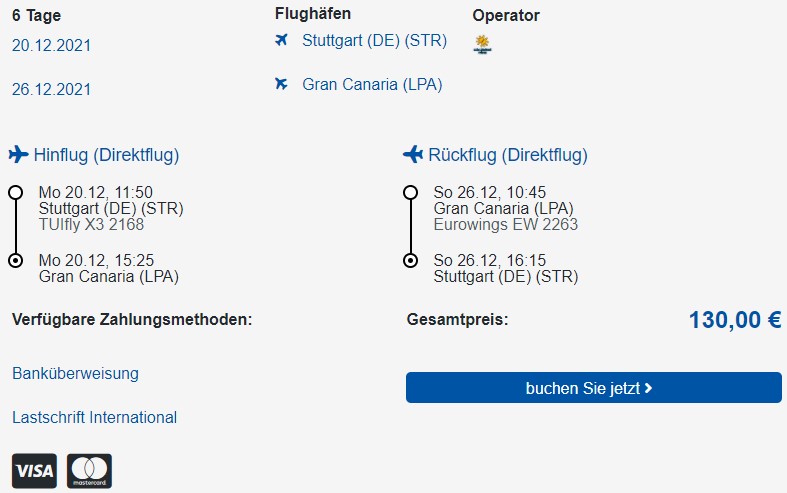Select the Mastercard payment logo
Screen dimensions: 787x493
tap(89, 471)
